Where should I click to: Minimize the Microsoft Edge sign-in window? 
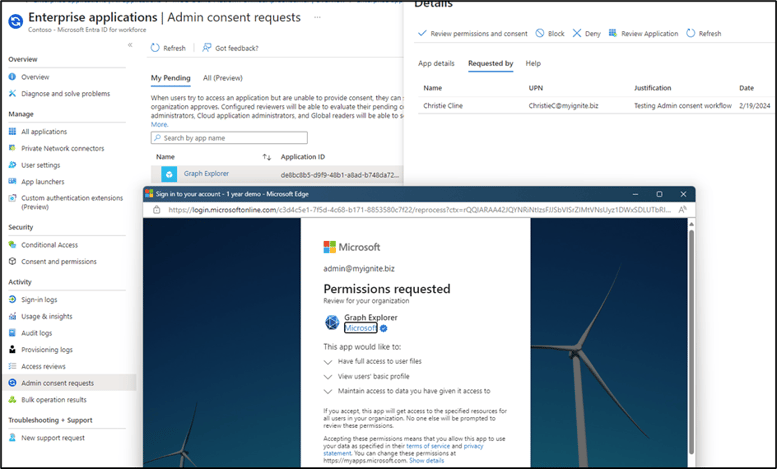click(x=635, y=194)
